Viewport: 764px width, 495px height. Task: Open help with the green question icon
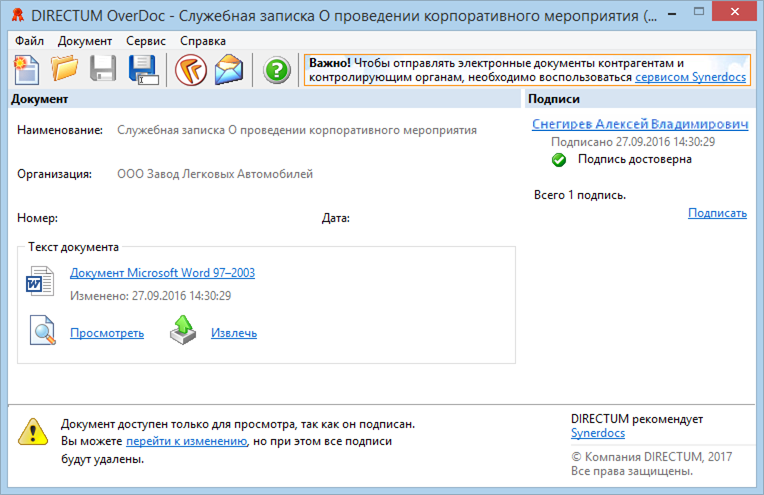276,70
